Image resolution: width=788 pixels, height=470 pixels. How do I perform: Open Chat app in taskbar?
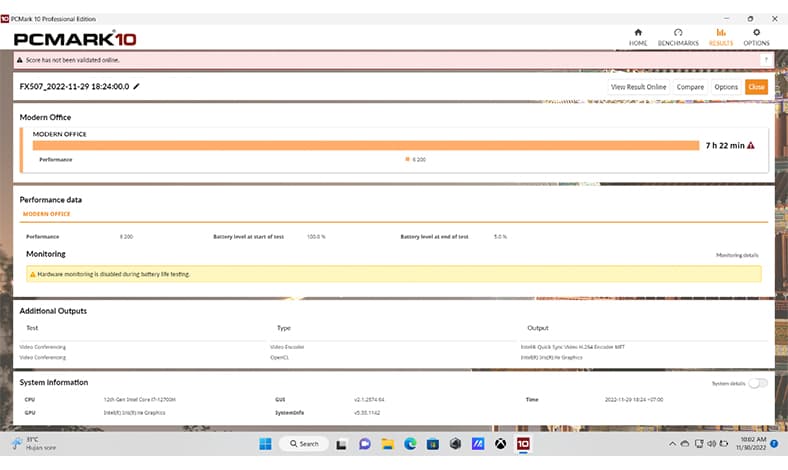click(365, 444)
